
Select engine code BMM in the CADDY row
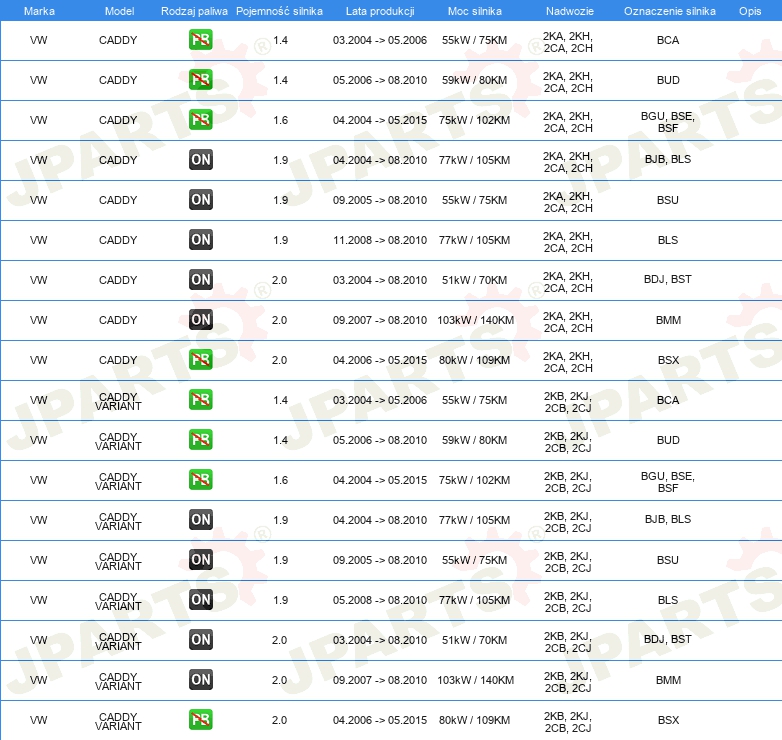point(668,320)
